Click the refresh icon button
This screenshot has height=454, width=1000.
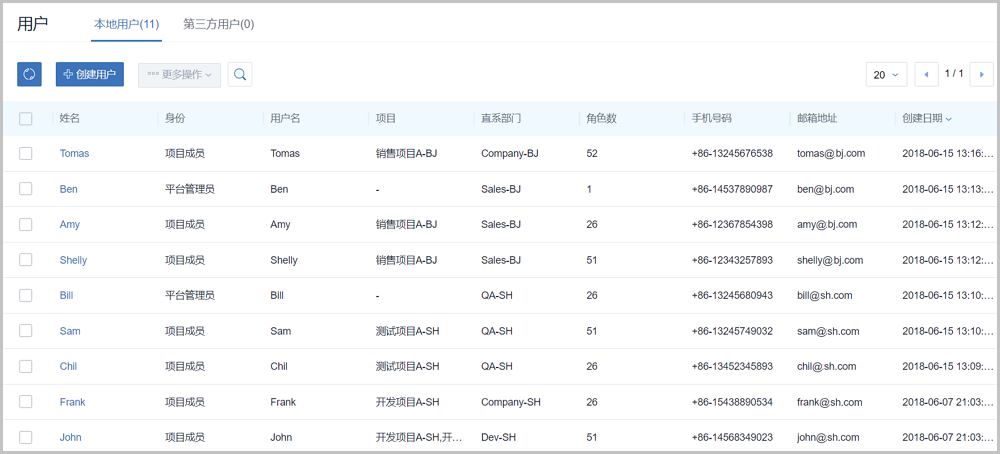tap(29, 74)
